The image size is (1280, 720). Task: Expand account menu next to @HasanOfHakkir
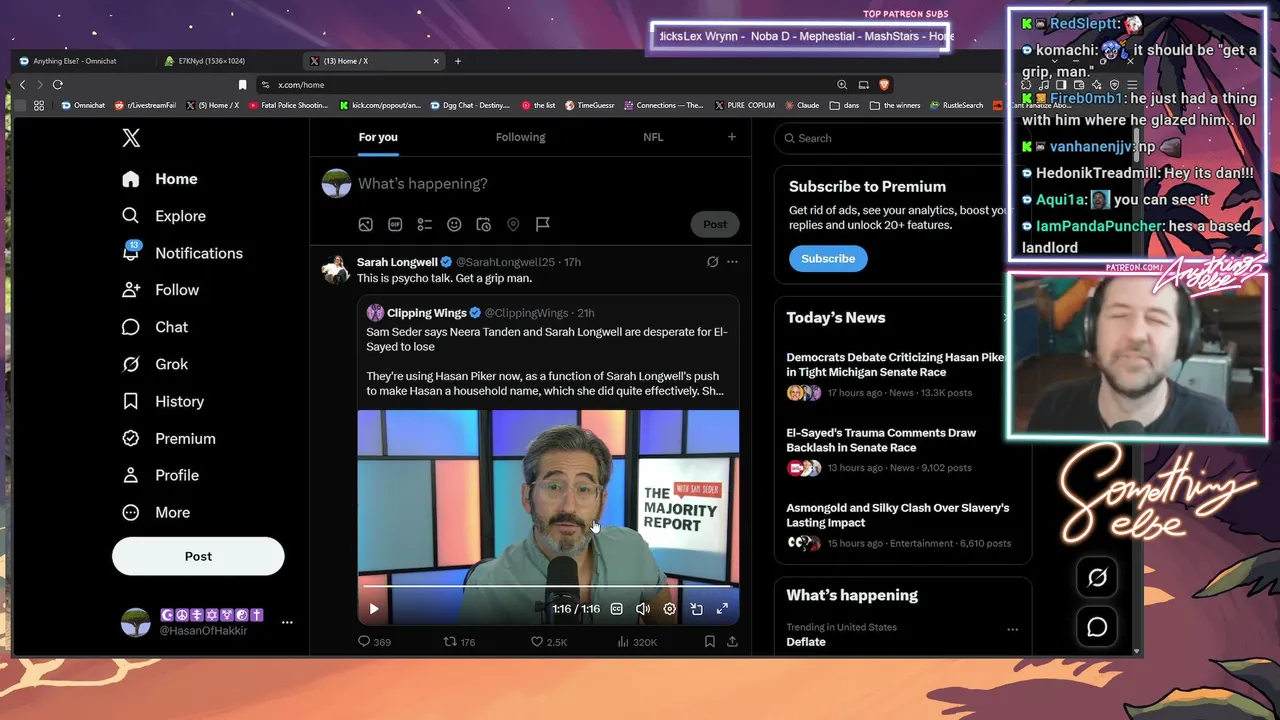[287, 622]
